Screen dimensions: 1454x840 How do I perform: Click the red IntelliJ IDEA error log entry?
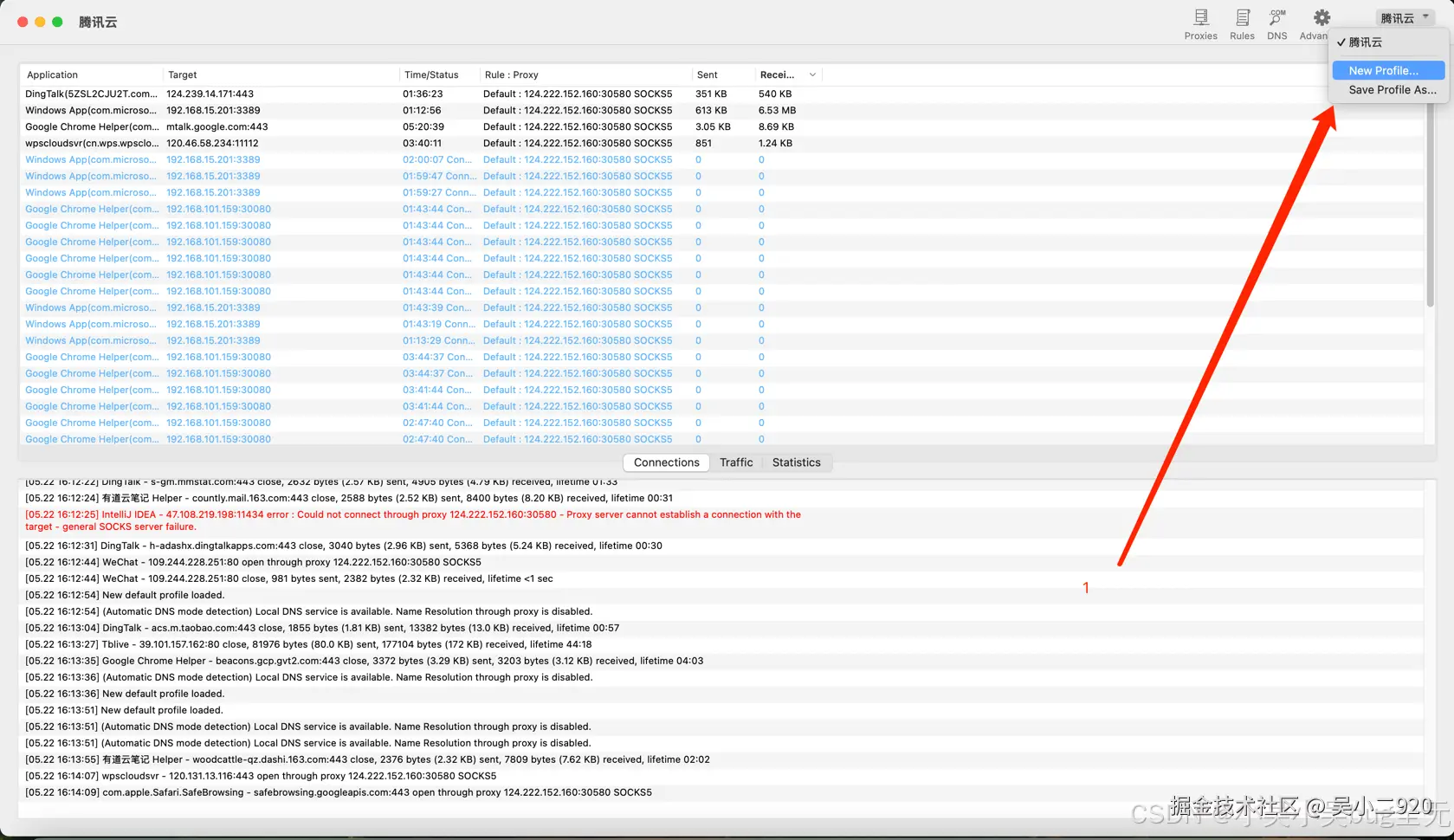[x=414, y=520]
